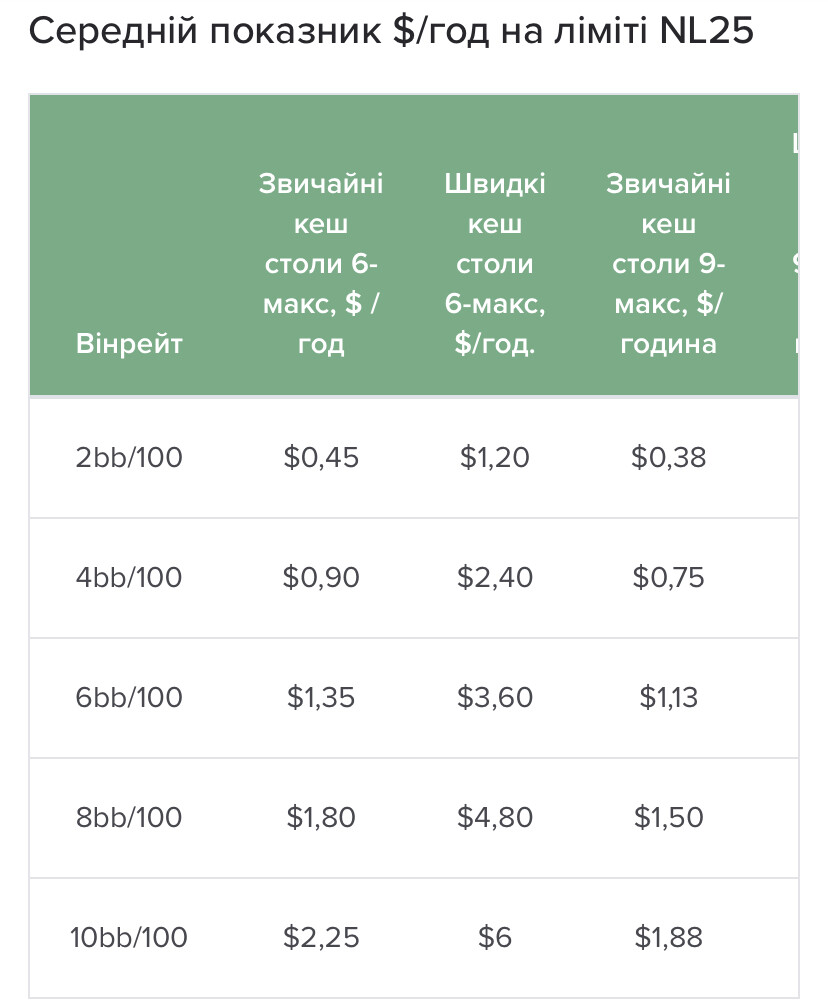The height and width of the screenshot is (1006, 828).
Task: Click the $6 value in last row
Action: [x=494, y=937]
